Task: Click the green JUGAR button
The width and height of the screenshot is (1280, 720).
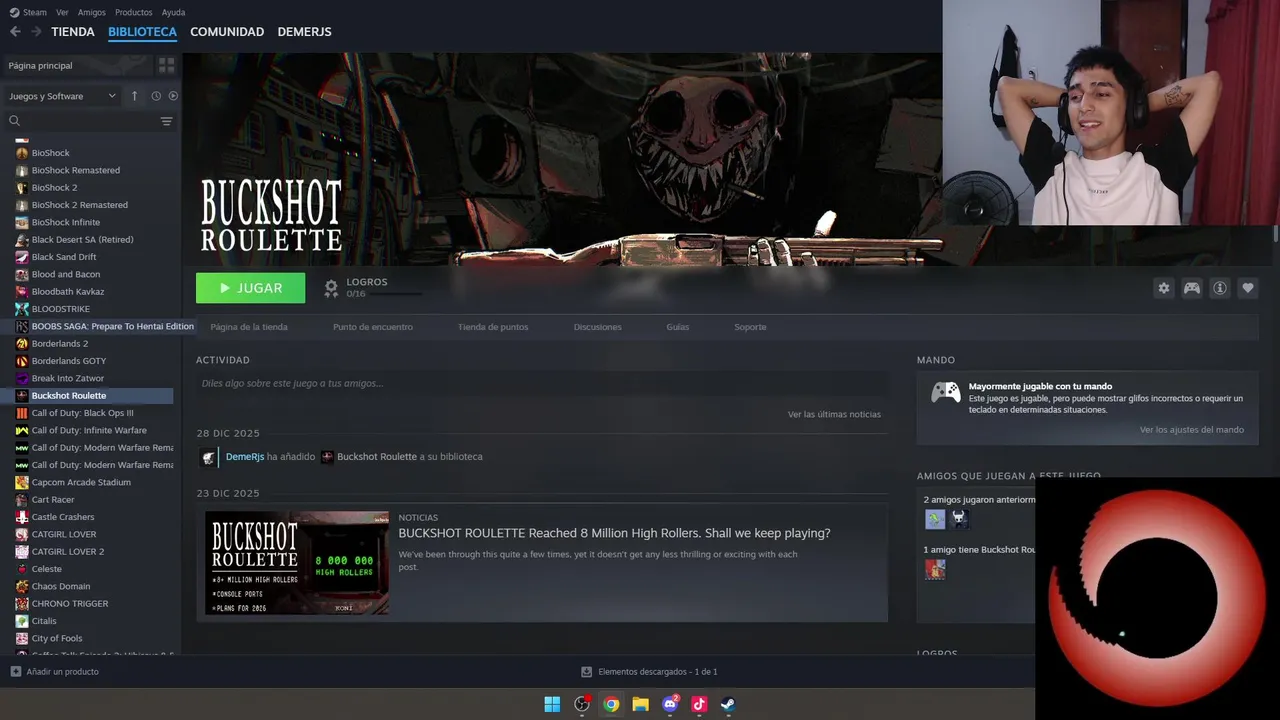Action: pos(251,288)
